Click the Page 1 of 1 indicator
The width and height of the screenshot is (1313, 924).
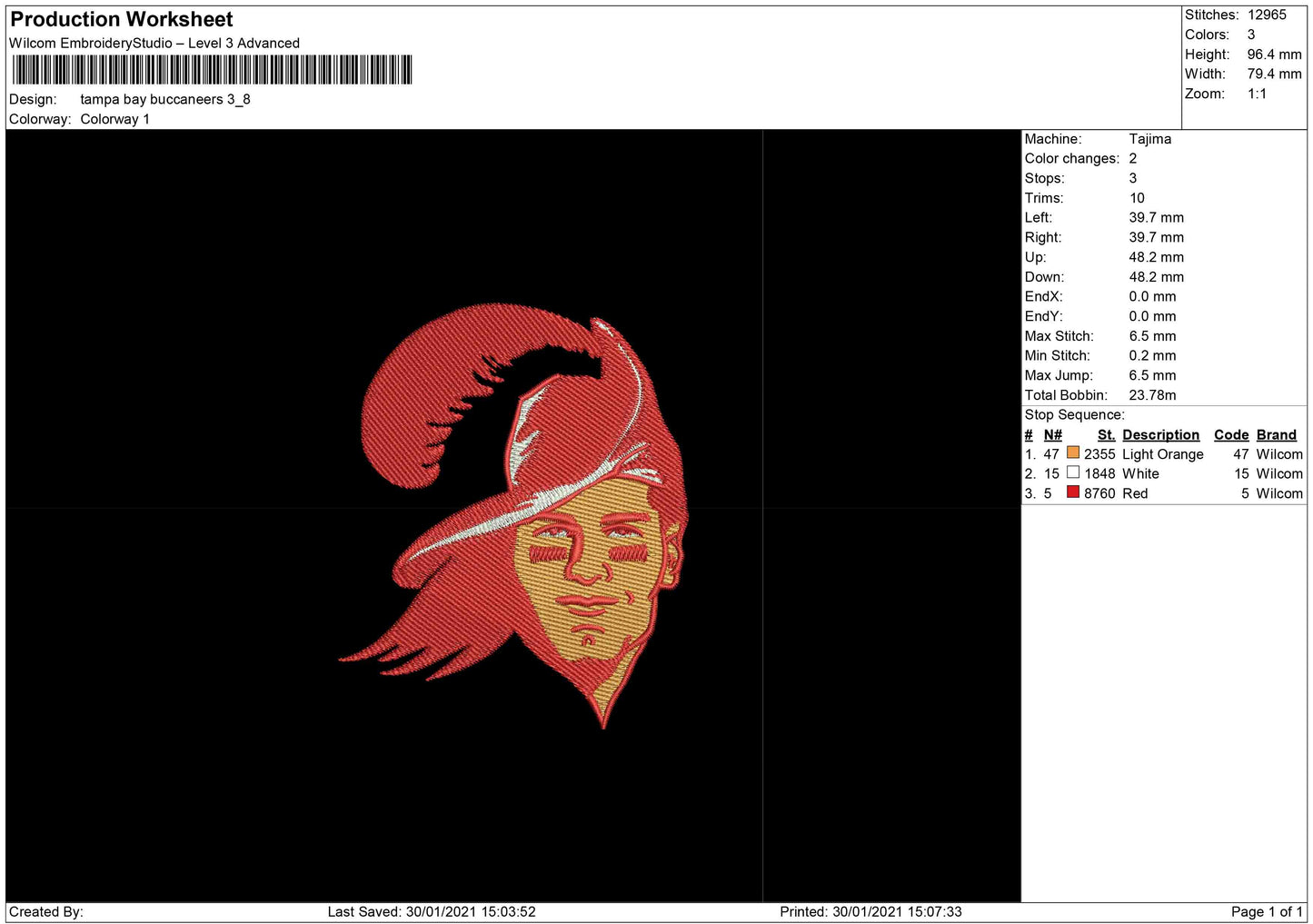tap(1267, 911)
